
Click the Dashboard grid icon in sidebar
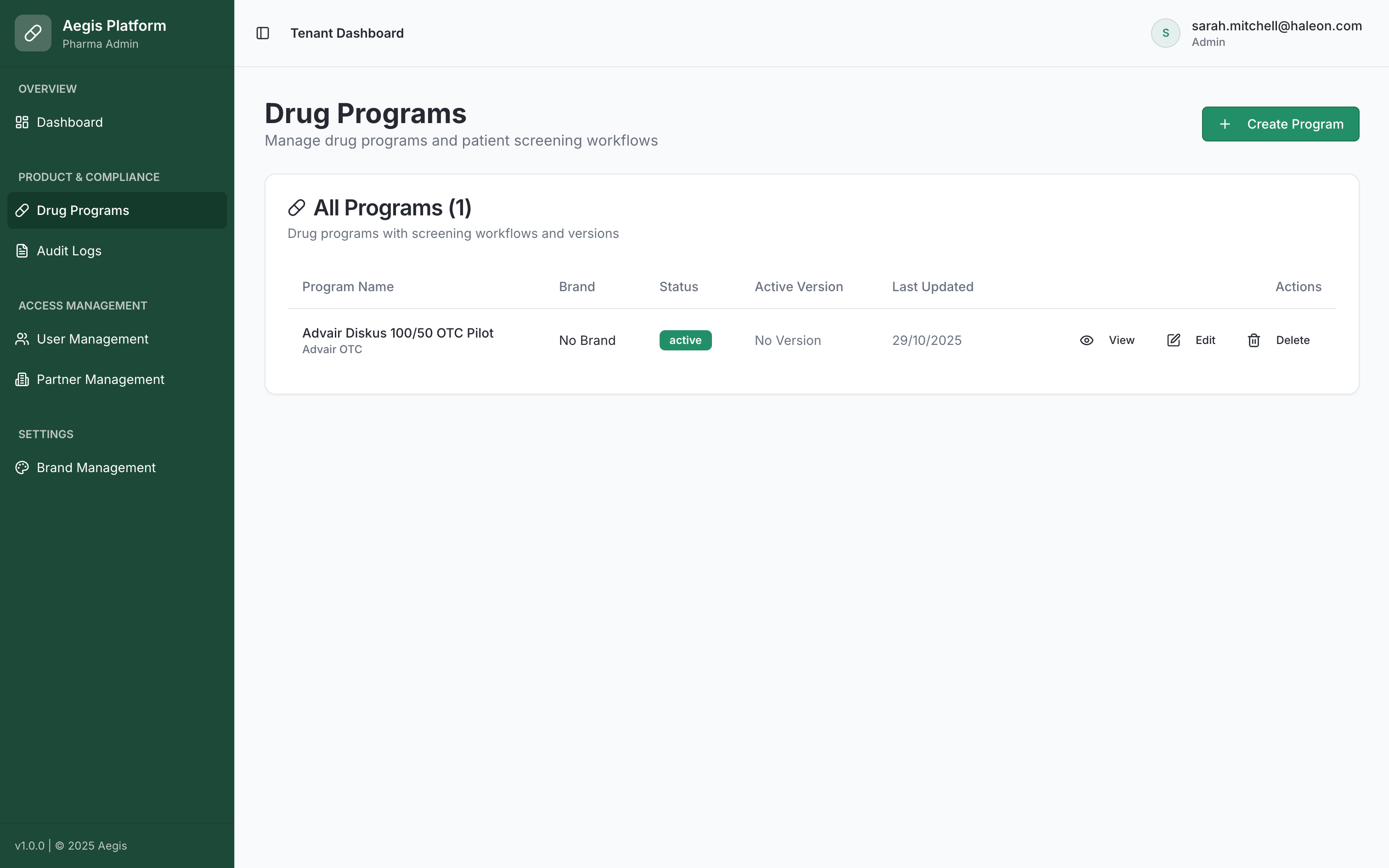(x=22, y=122)
